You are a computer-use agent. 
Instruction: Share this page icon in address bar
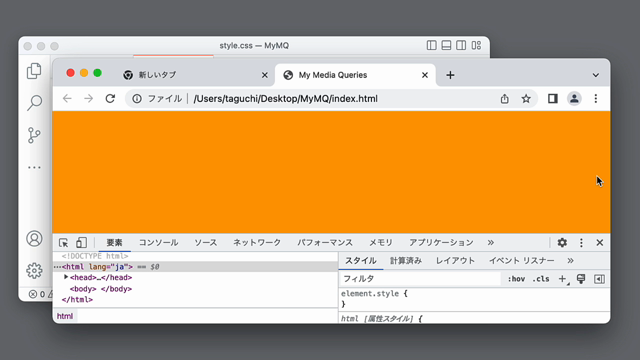point(505,98)
